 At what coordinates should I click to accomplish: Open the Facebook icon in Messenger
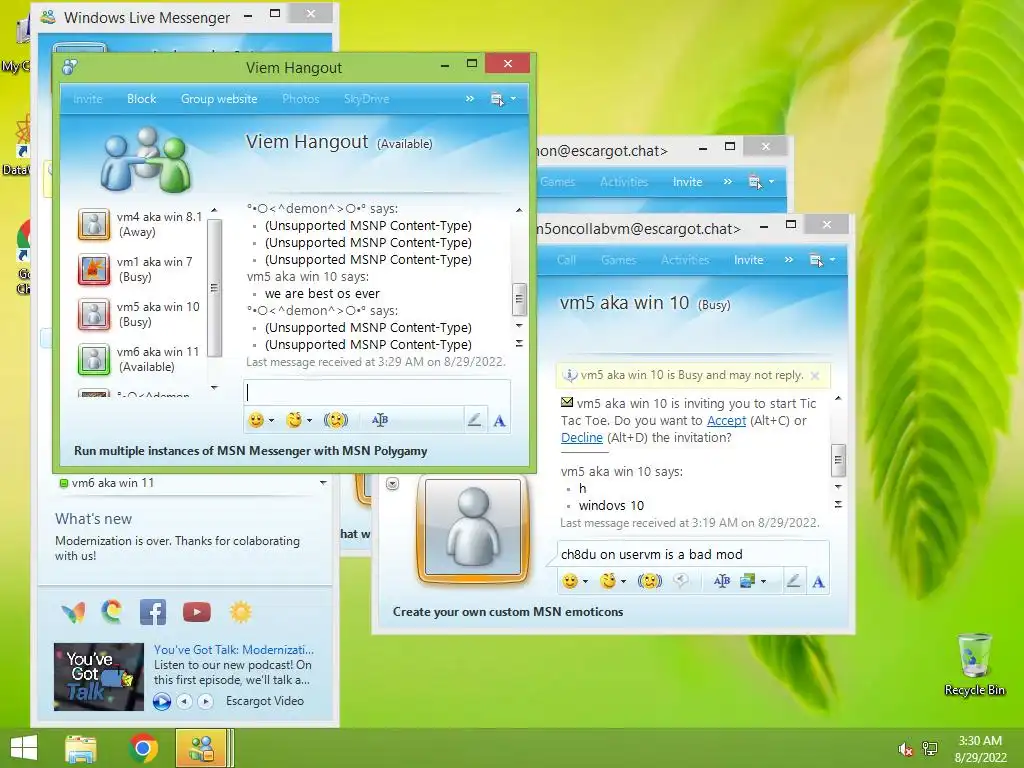click(153, 613)
